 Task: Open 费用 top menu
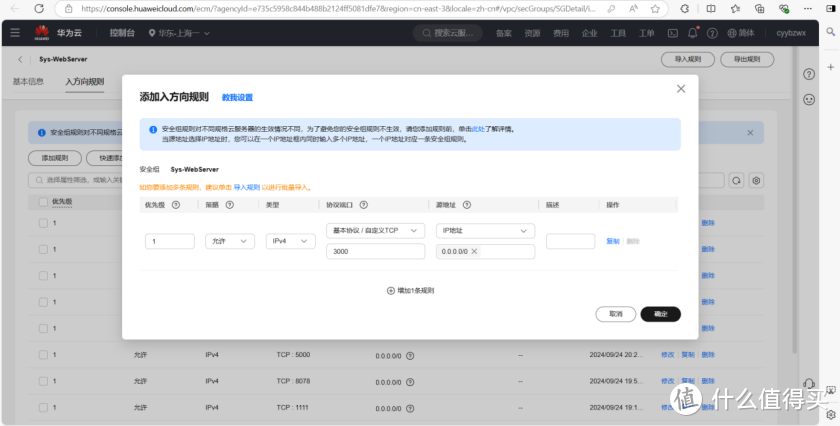coord(561,33)
